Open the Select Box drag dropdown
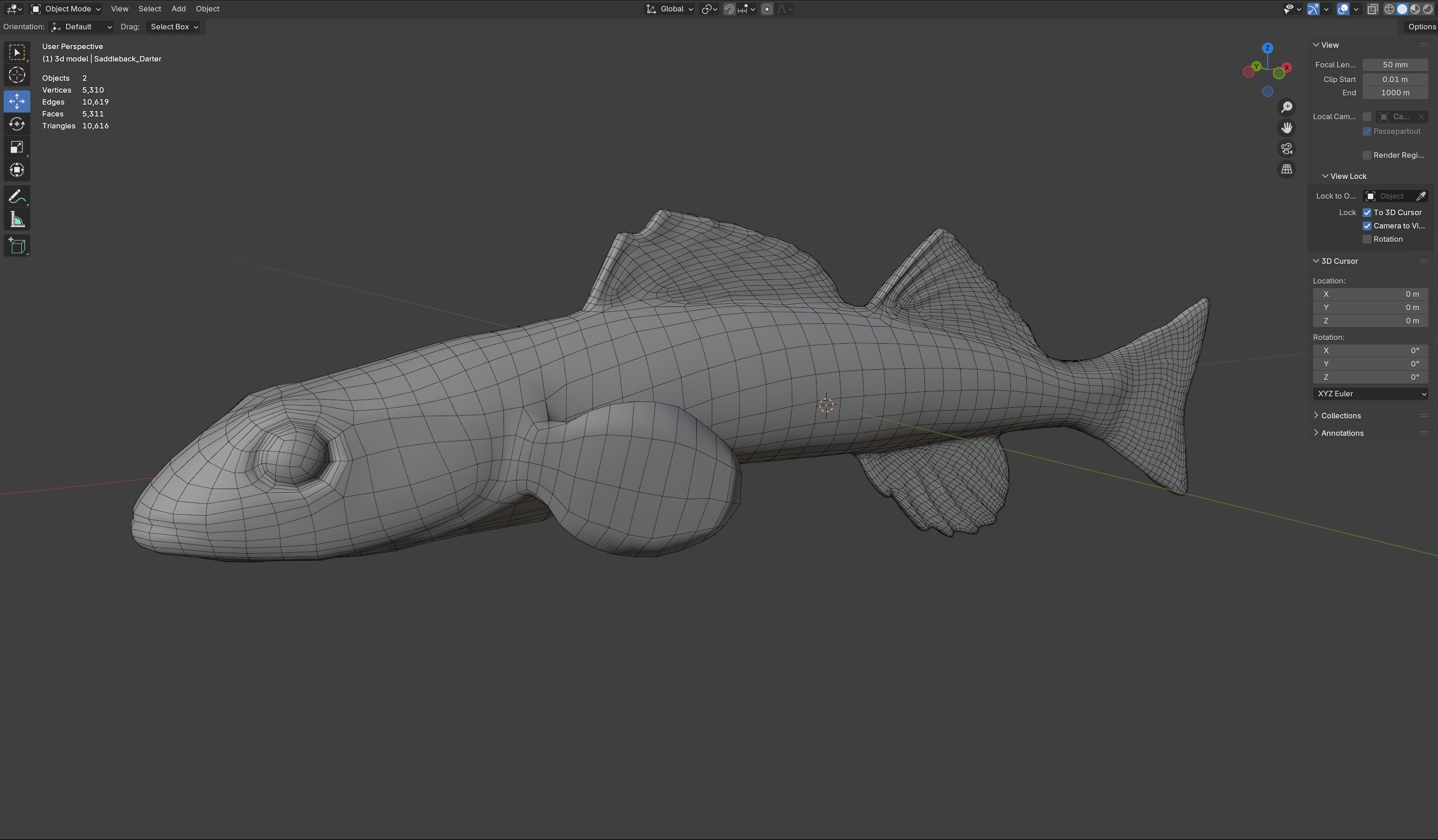The height and width of the screenshot is (840, 1438). coord(174,27)
